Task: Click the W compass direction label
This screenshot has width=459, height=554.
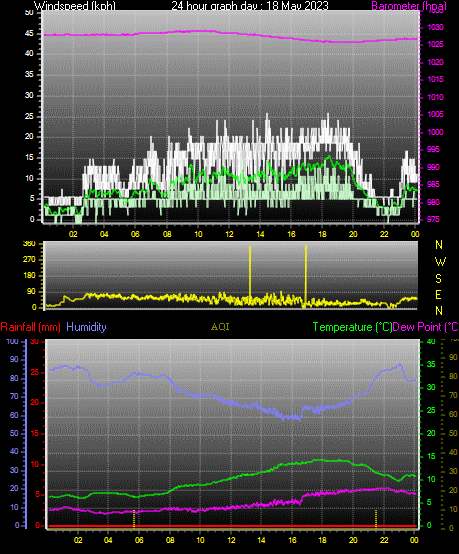Action: pyautogui.click(x=440, y=262)
